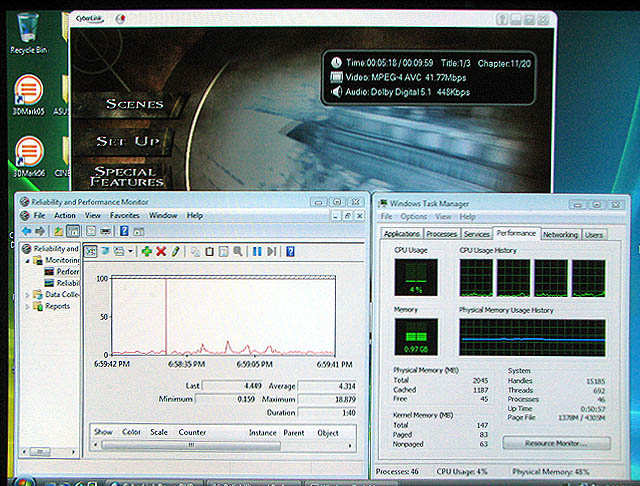
Task: Go Back in Performance Monitor console toolbar
Action: pos(27,231)
